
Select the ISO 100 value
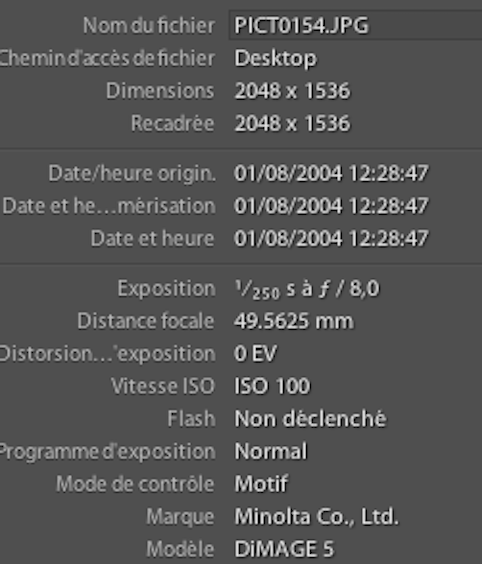tap(272, 386)
